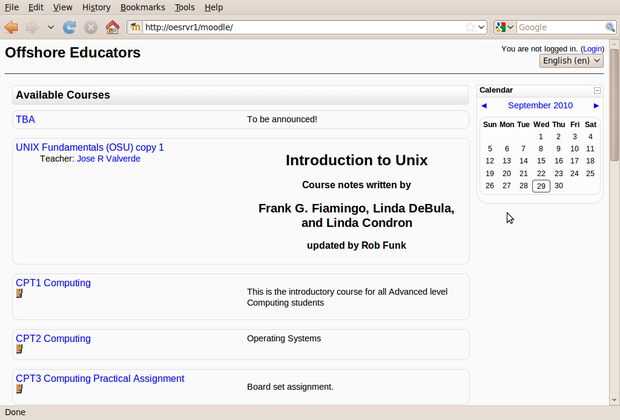Screen dimensions: 620x420
Task: Open CPT3 Computing Practical Assignment course
Action: pos(100,378)
